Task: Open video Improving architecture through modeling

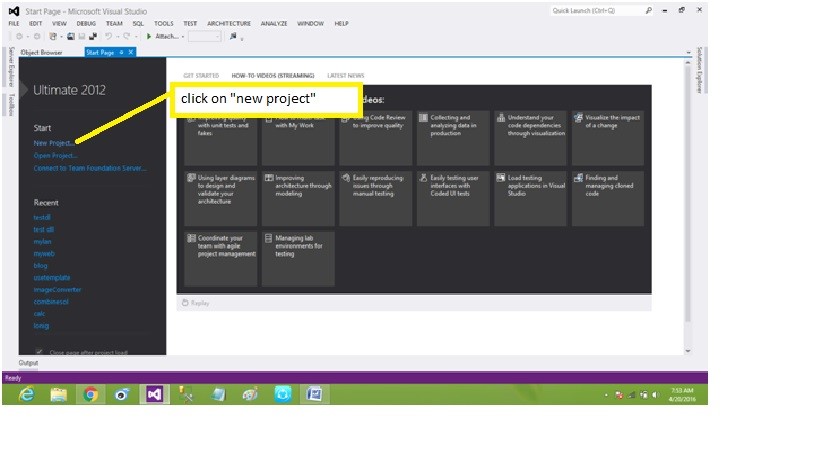Action: coord(298,198)
